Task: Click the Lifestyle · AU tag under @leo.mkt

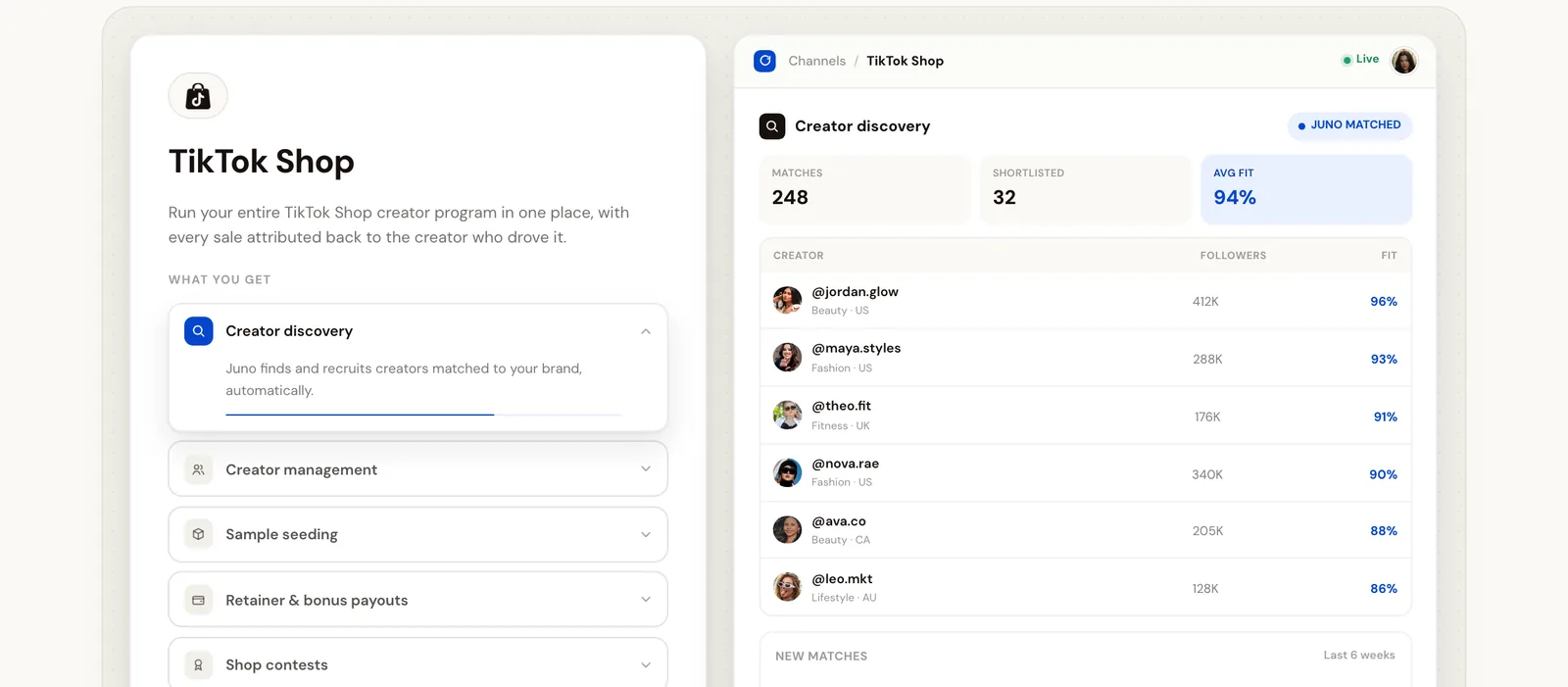Action: (844, 598)
